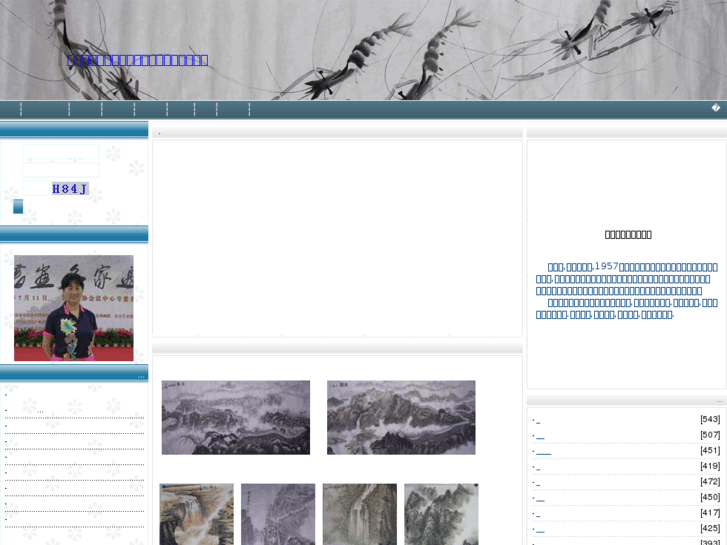The image size is (727, 545).
Task: Click the bold black heading above the biography
Action: pos(628,235)
